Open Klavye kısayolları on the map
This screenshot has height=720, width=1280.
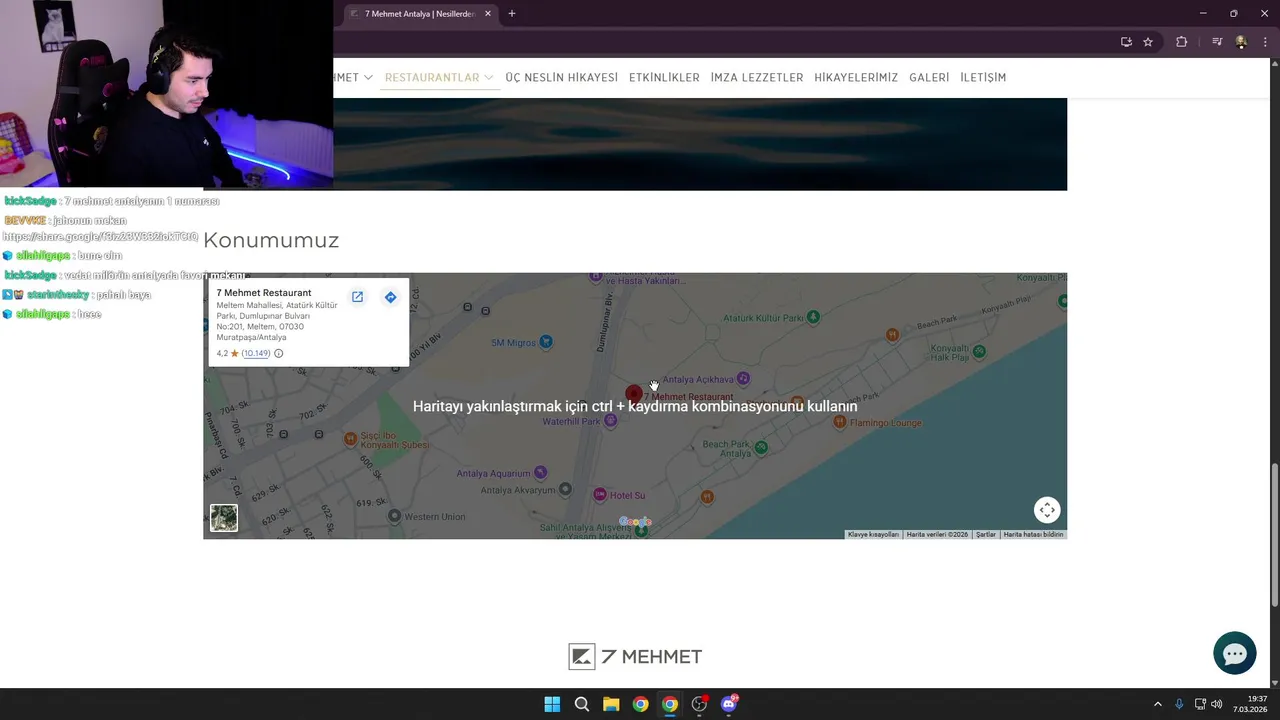873,535
